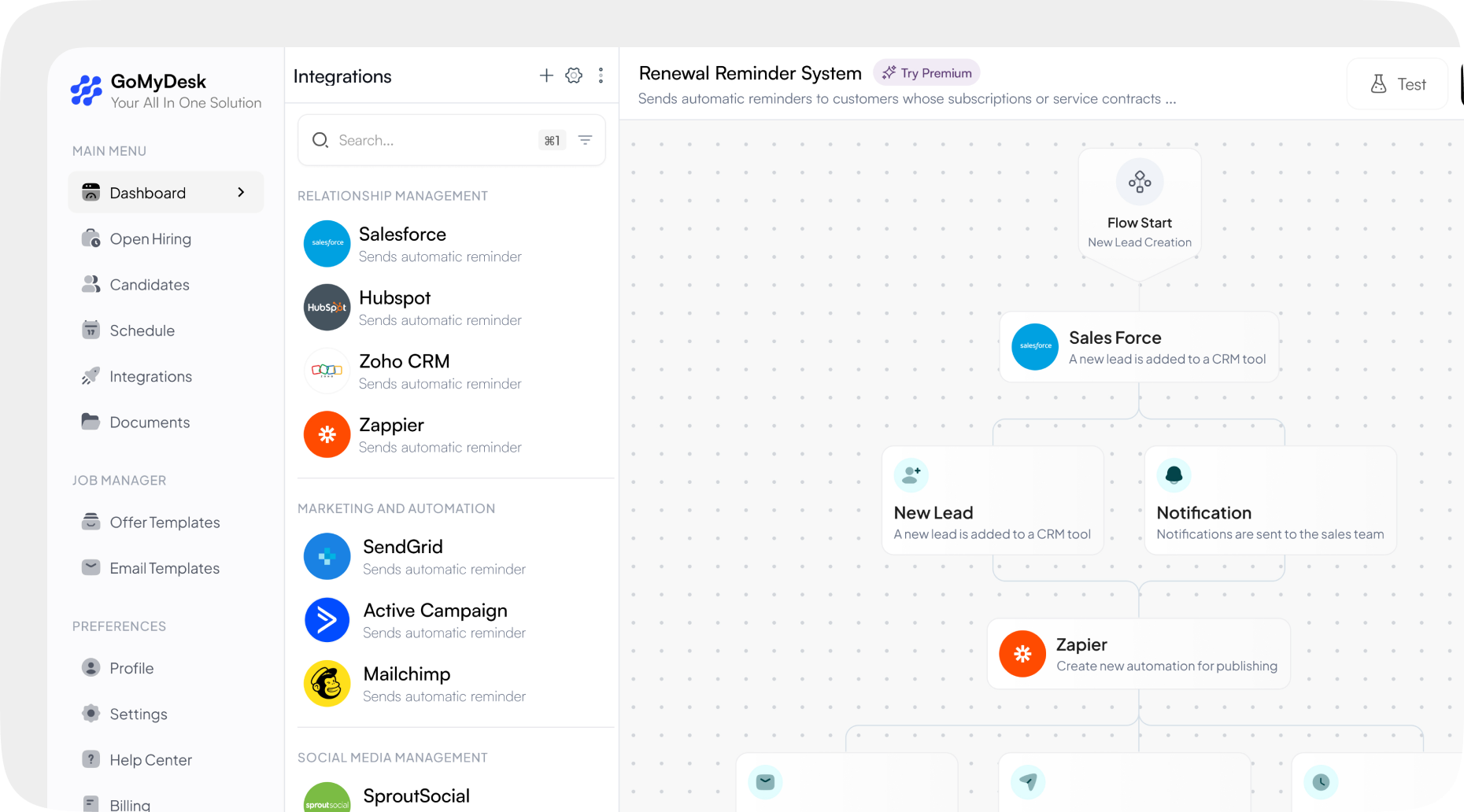Click the envelope node icon at bottom
This screenshot has width=1464, height=812.
[x=765, y=782]
